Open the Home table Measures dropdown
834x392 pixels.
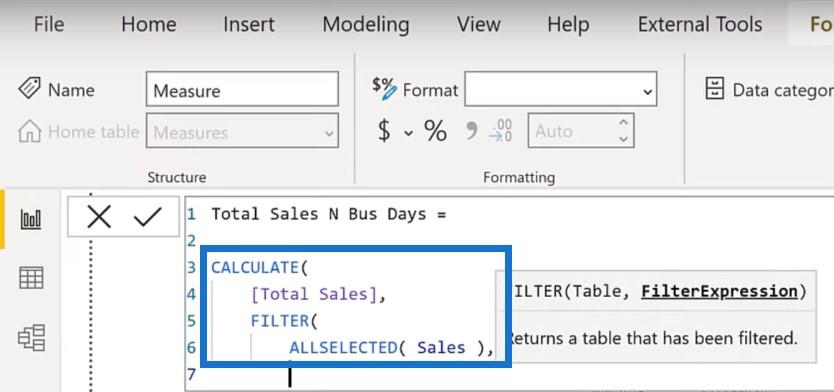(x=243, y=130)
